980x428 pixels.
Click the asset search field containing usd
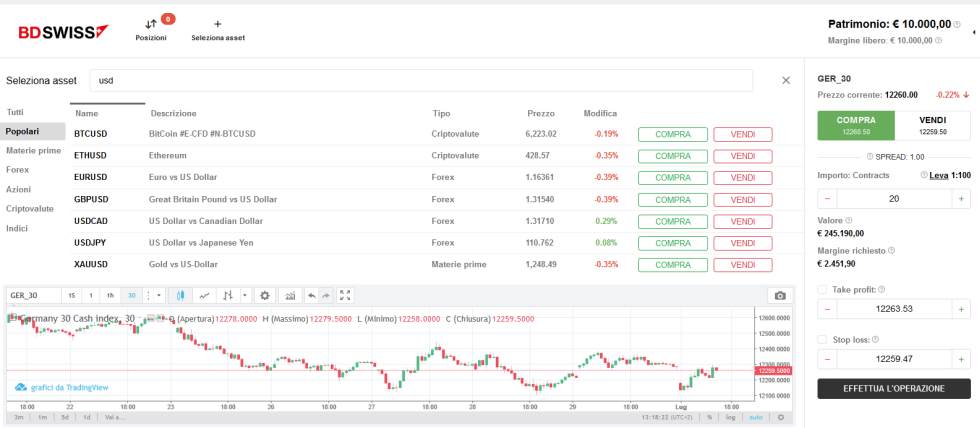(x=420, y=80)
